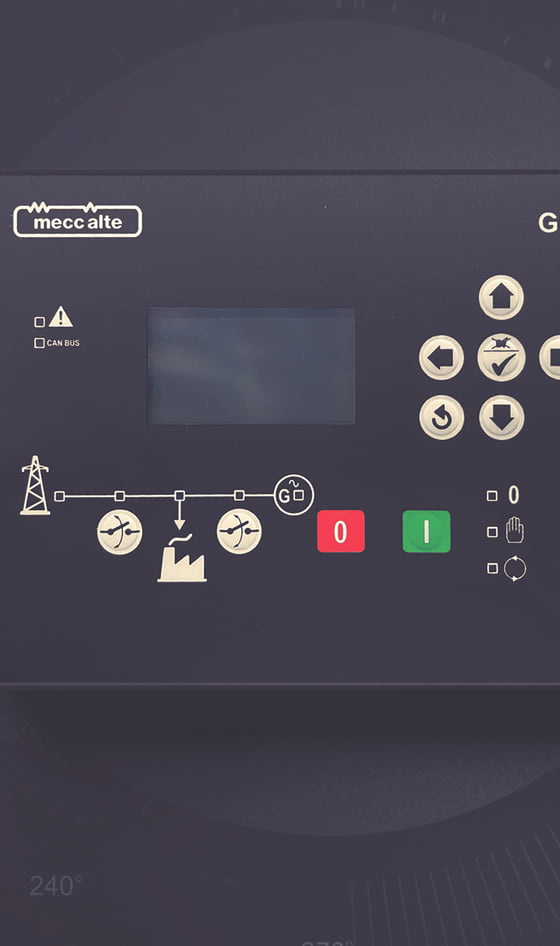This screenshot has height=946, width=560.
Task: Click the left arrow navigation button
Action: [441, 358]
